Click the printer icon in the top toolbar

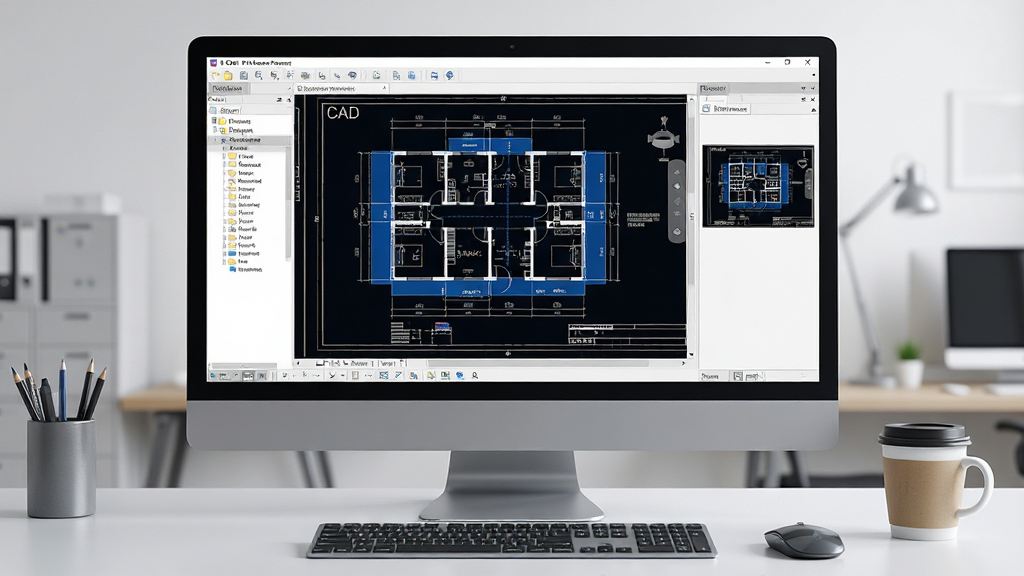(x=305, y=76)
